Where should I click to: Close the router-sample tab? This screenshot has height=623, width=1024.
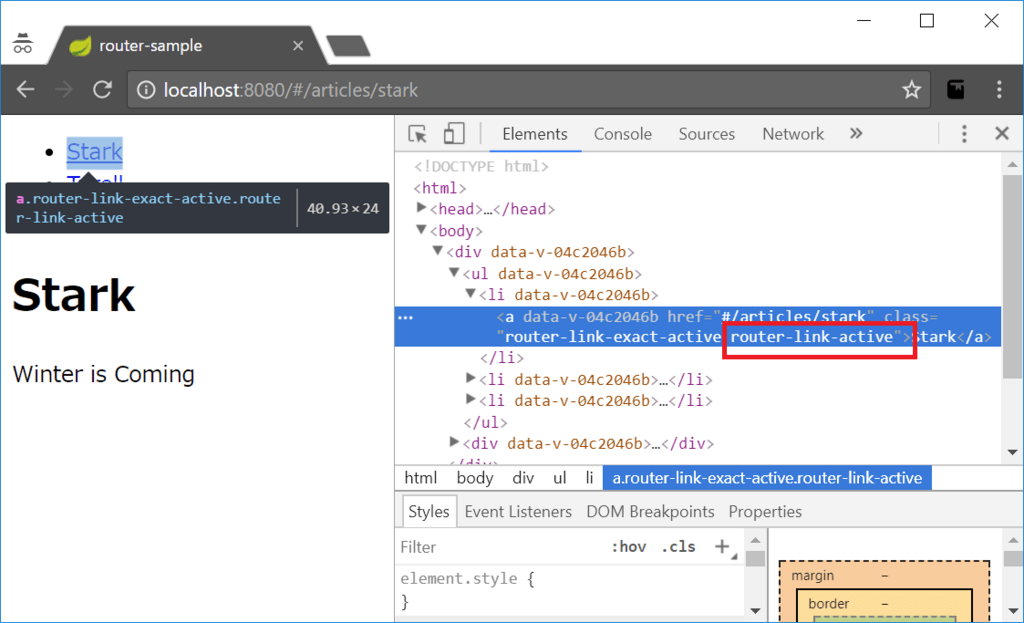click(x=298, y=46)
